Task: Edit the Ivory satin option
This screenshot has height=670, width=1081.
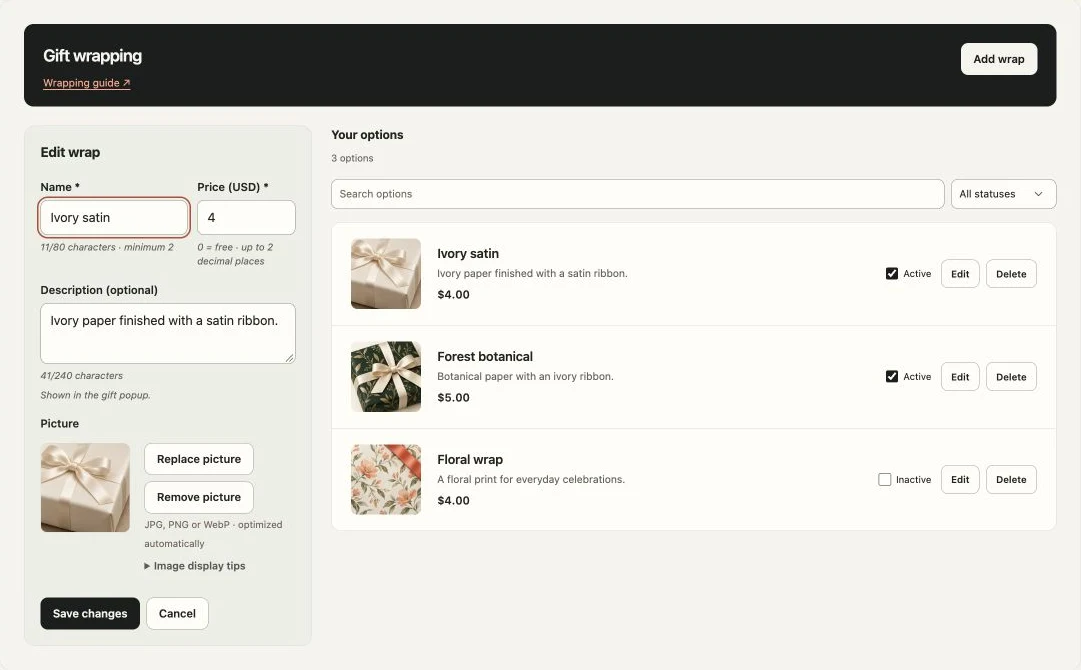Action: [960, 274]
